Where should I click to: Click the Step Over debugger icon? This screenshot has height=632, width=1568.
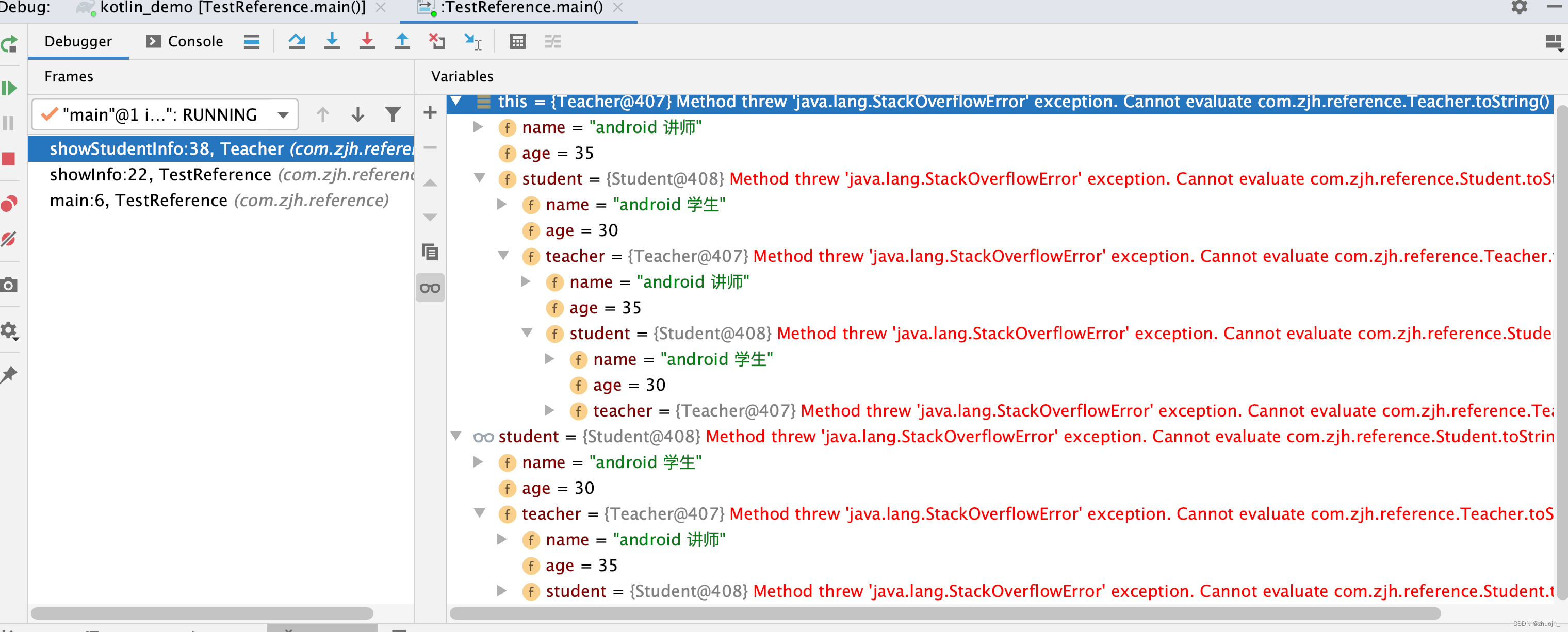297,41
